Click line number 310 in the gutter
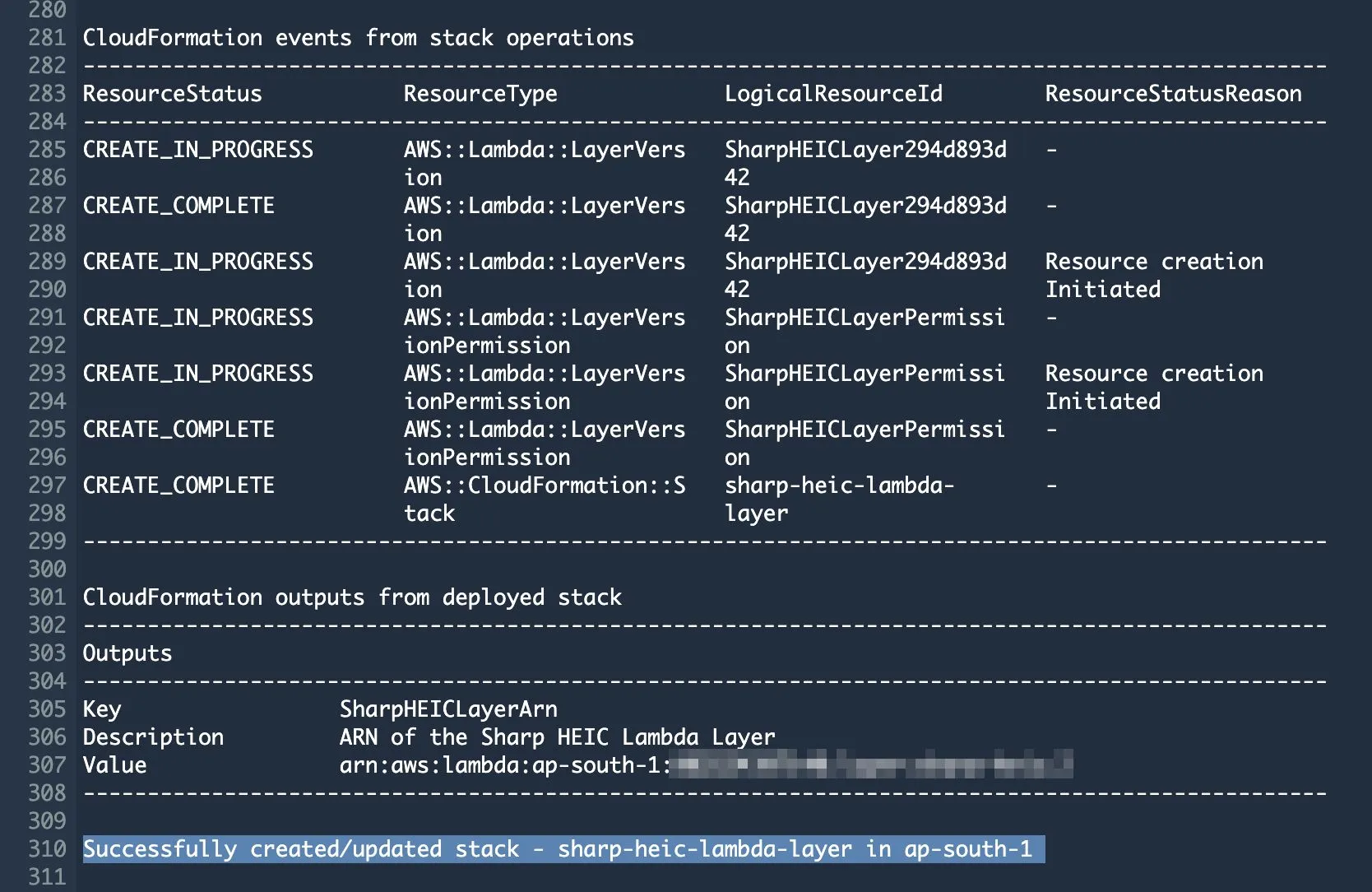This screenshot has height=892, width=1372. (47, 849)
